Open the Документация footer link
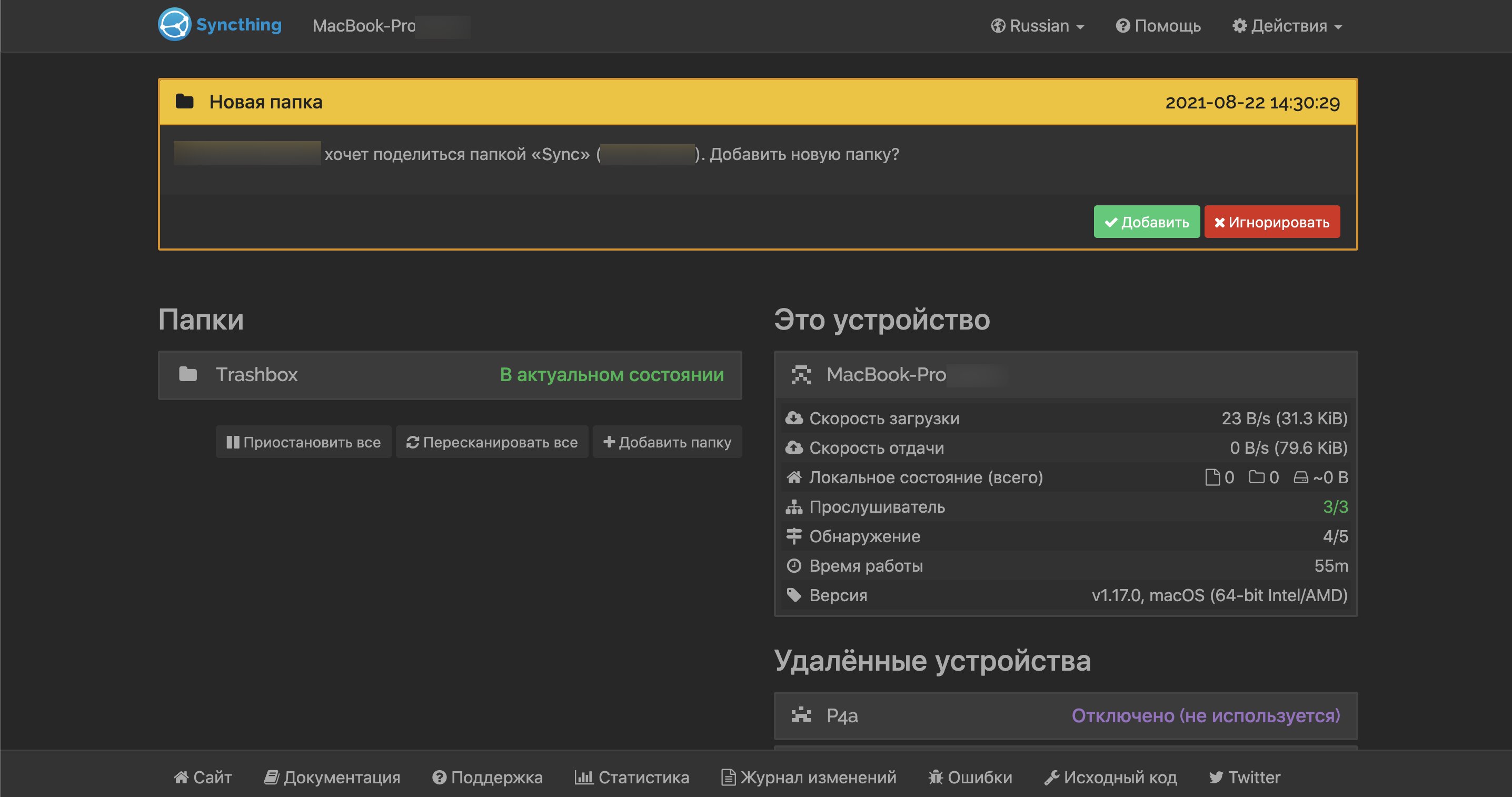 tap(332, 777)
